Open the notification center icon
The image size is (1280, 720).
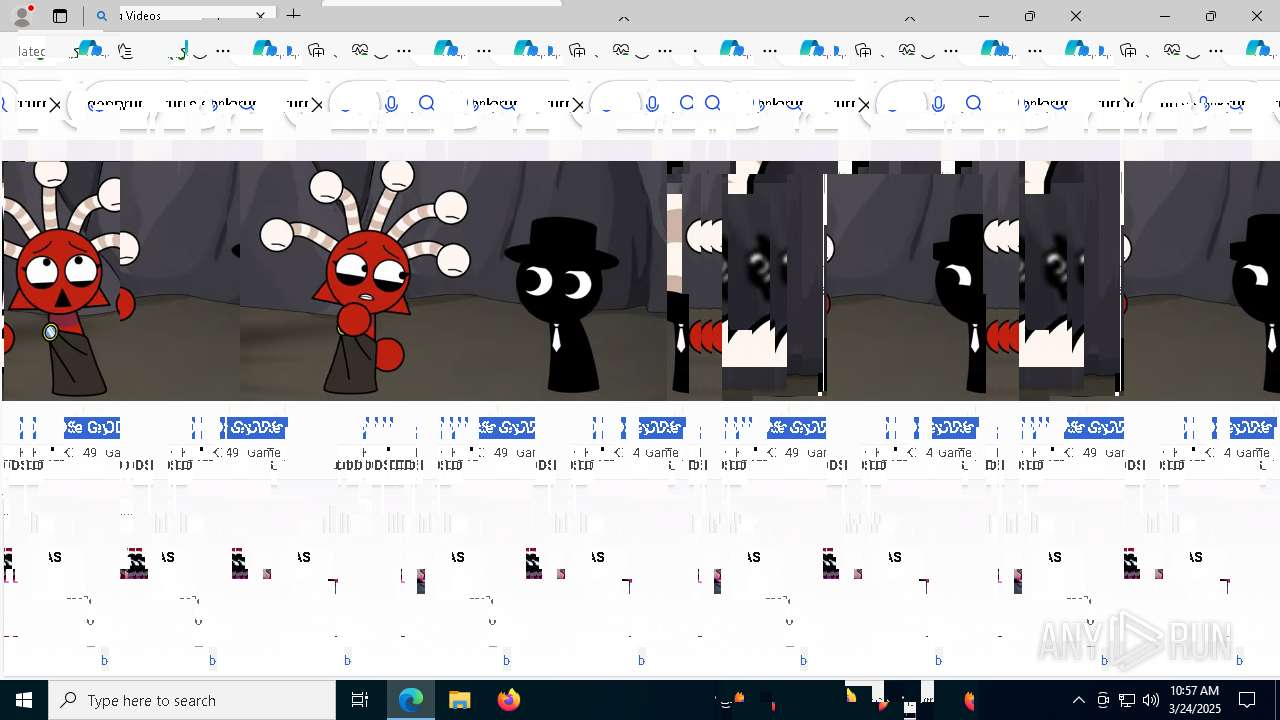[x=1248, y=700]
